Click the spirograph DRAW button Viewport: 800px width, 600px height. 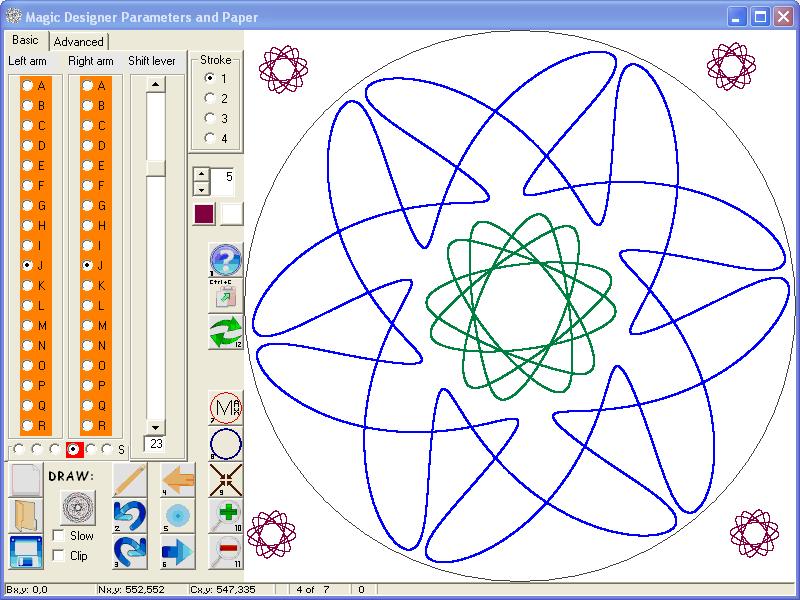point(78,508)
